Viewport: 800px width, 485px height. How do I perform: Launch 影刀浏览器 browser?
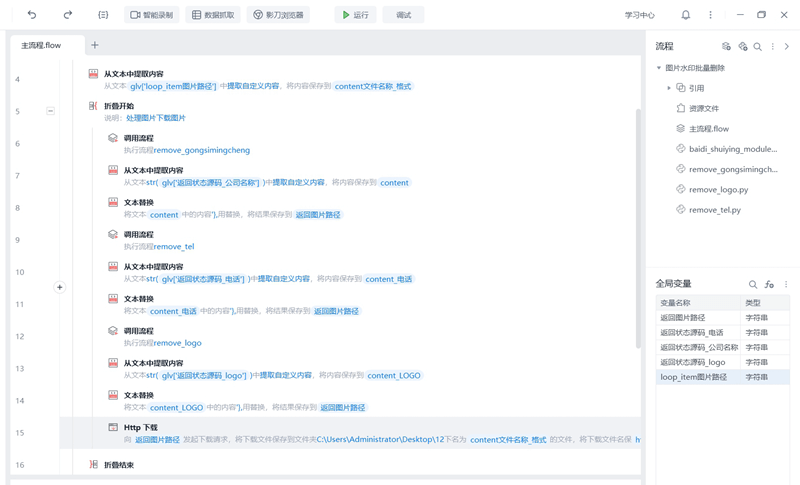coord(278,15)
